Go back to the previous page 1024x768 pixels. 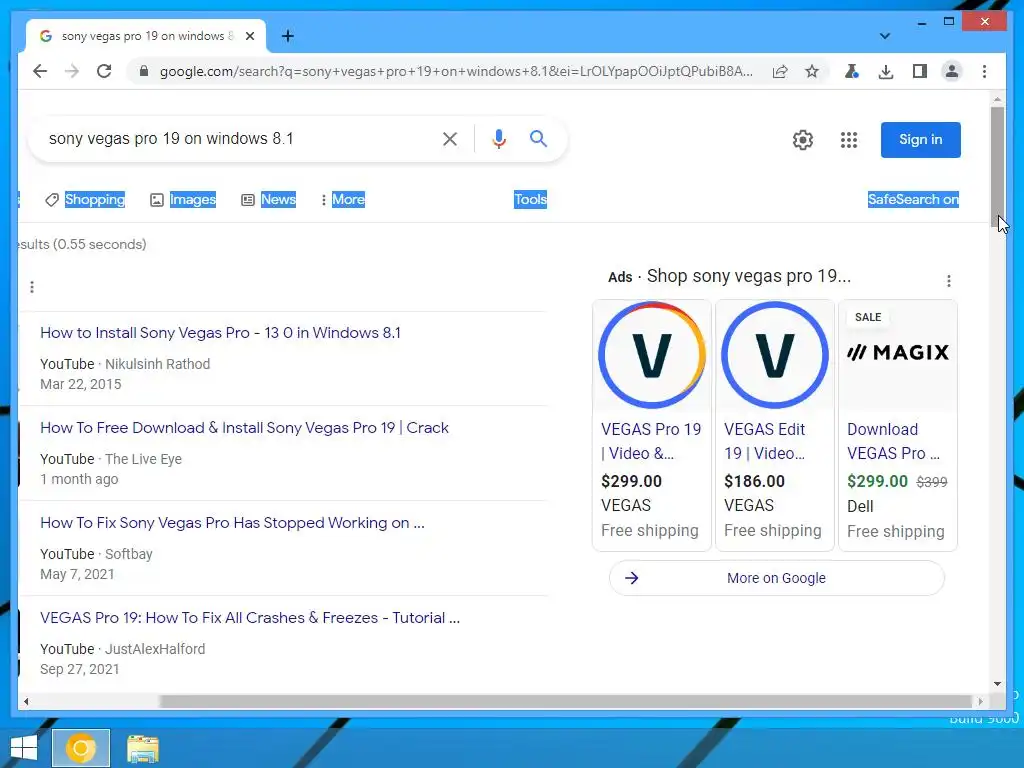(x=40, y=71)
